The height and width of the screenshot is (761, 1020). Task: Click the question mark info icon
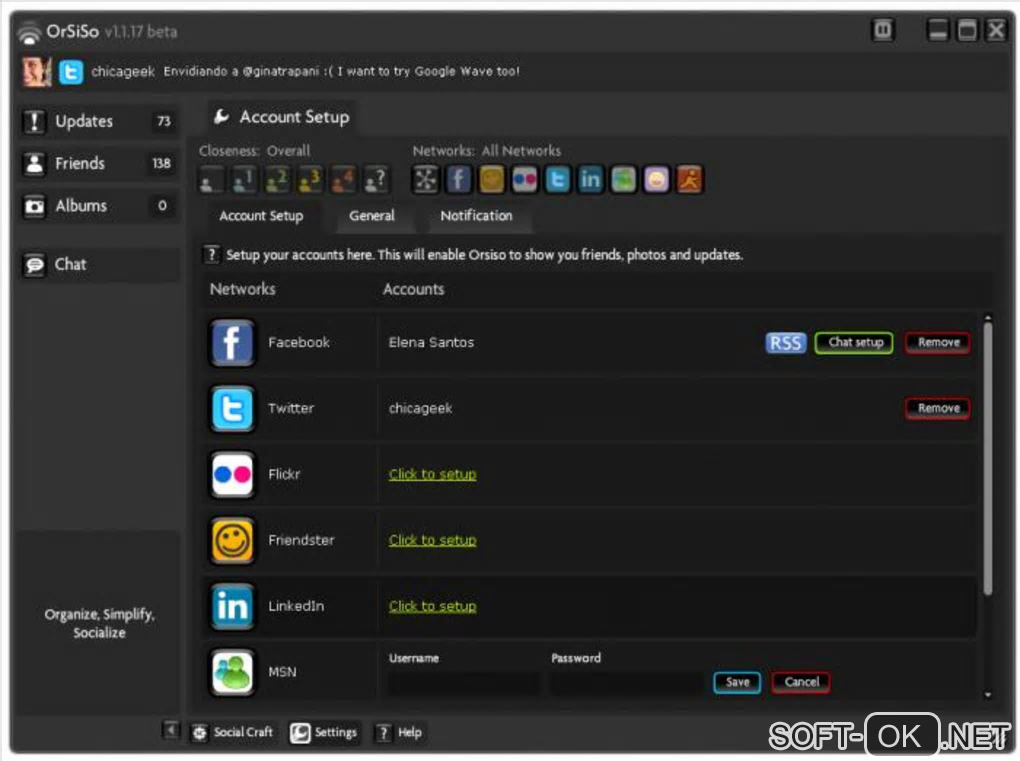point(211,254)
